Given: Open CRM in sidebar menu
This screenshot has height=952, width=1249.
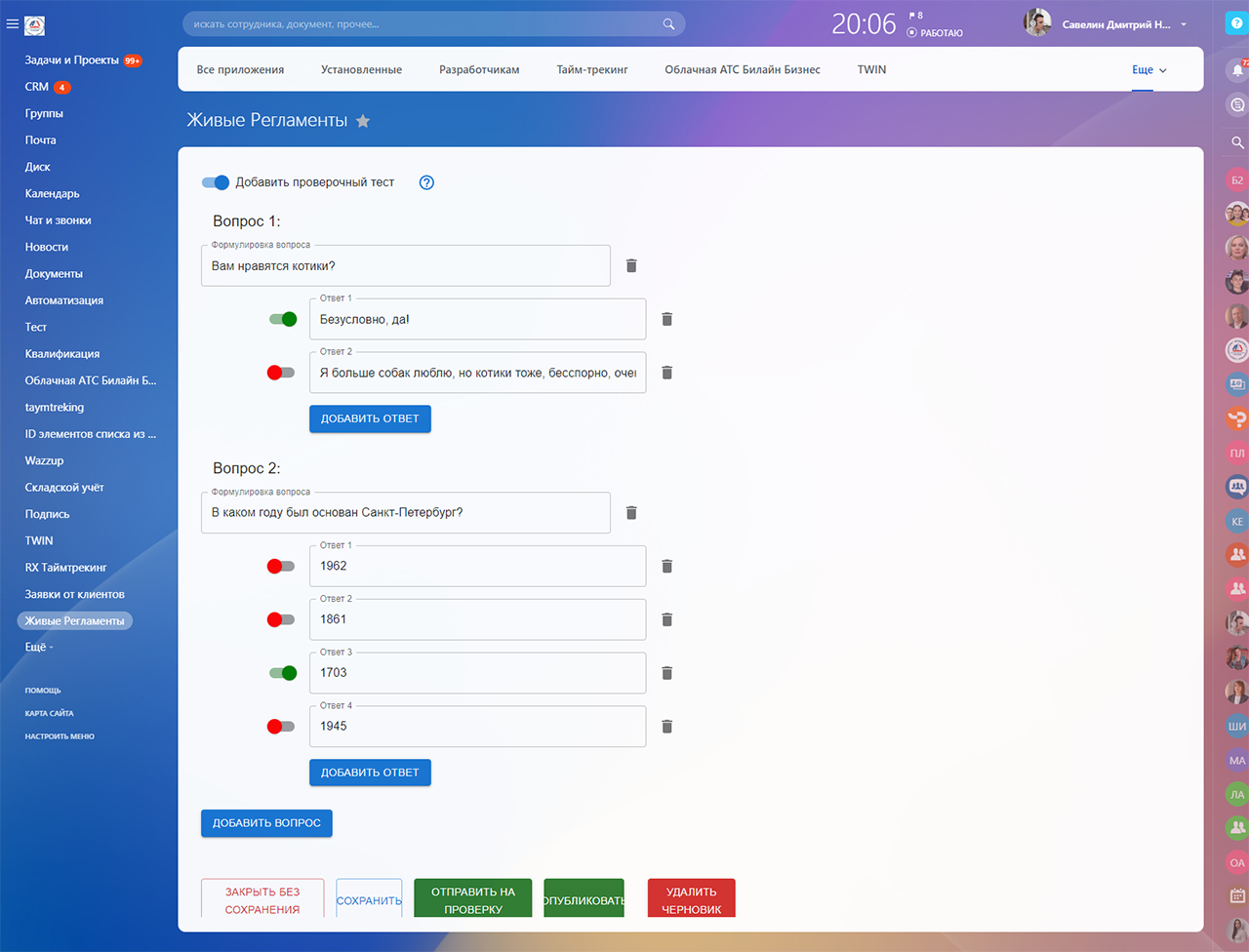Looking at the screenshot, I should [37, 87].
